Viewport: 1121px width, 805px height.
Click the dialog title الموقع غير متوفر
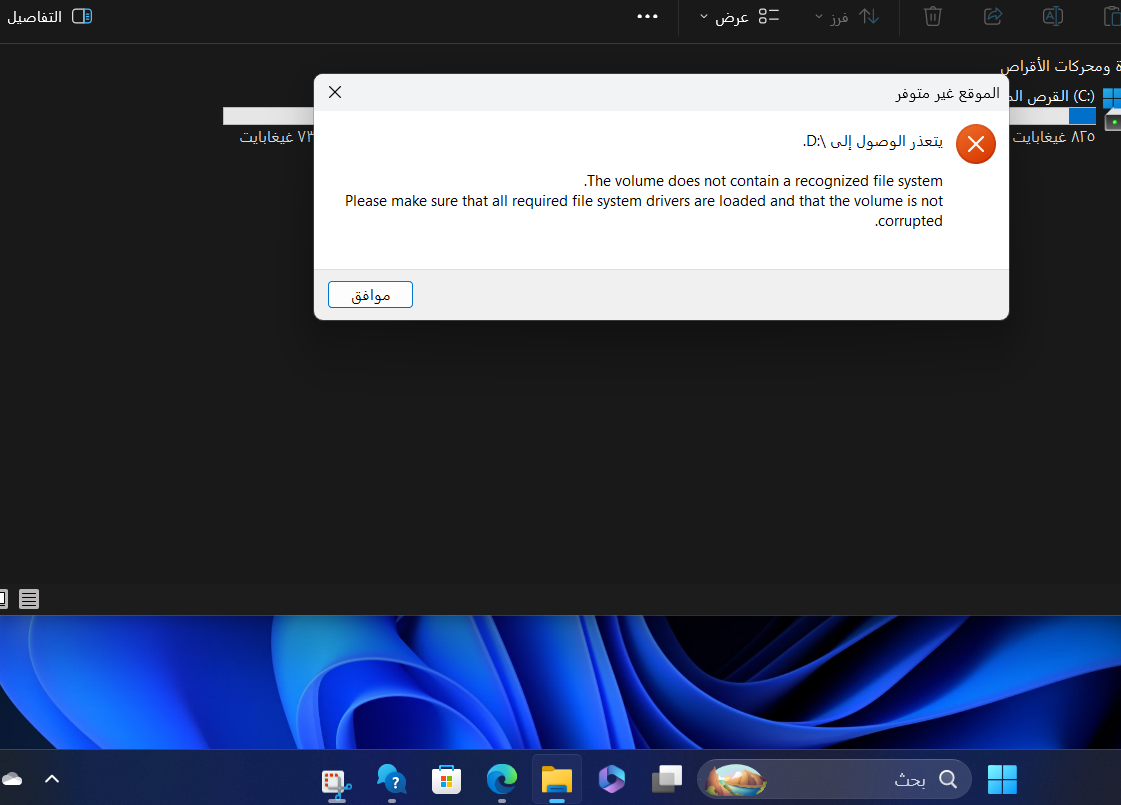pos(947,94)
